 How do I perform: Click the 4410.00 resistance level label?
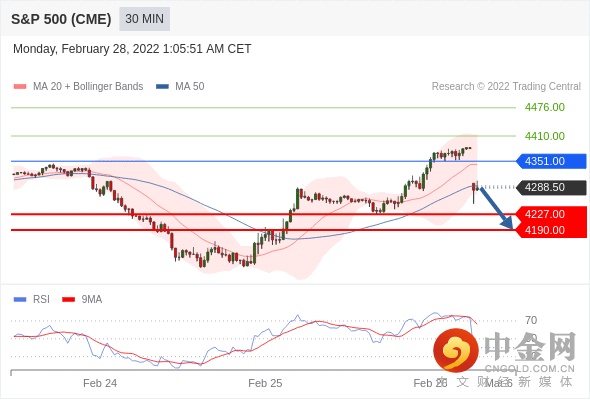tap(544, 136)
